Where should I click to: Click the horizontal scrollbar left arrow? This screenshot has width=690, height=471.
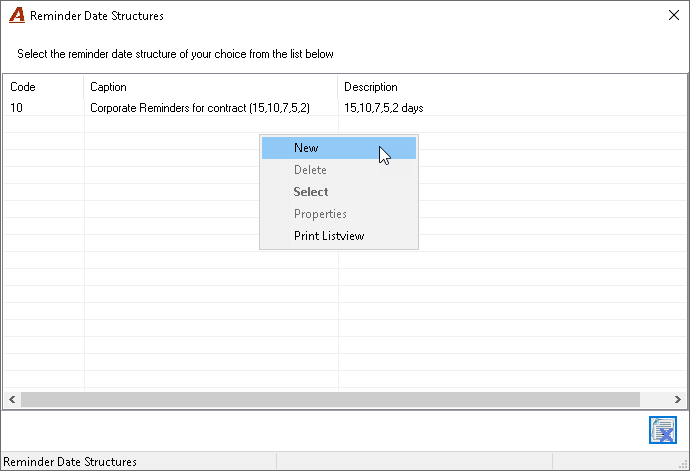pyautogui.click(x=12, y=400)
